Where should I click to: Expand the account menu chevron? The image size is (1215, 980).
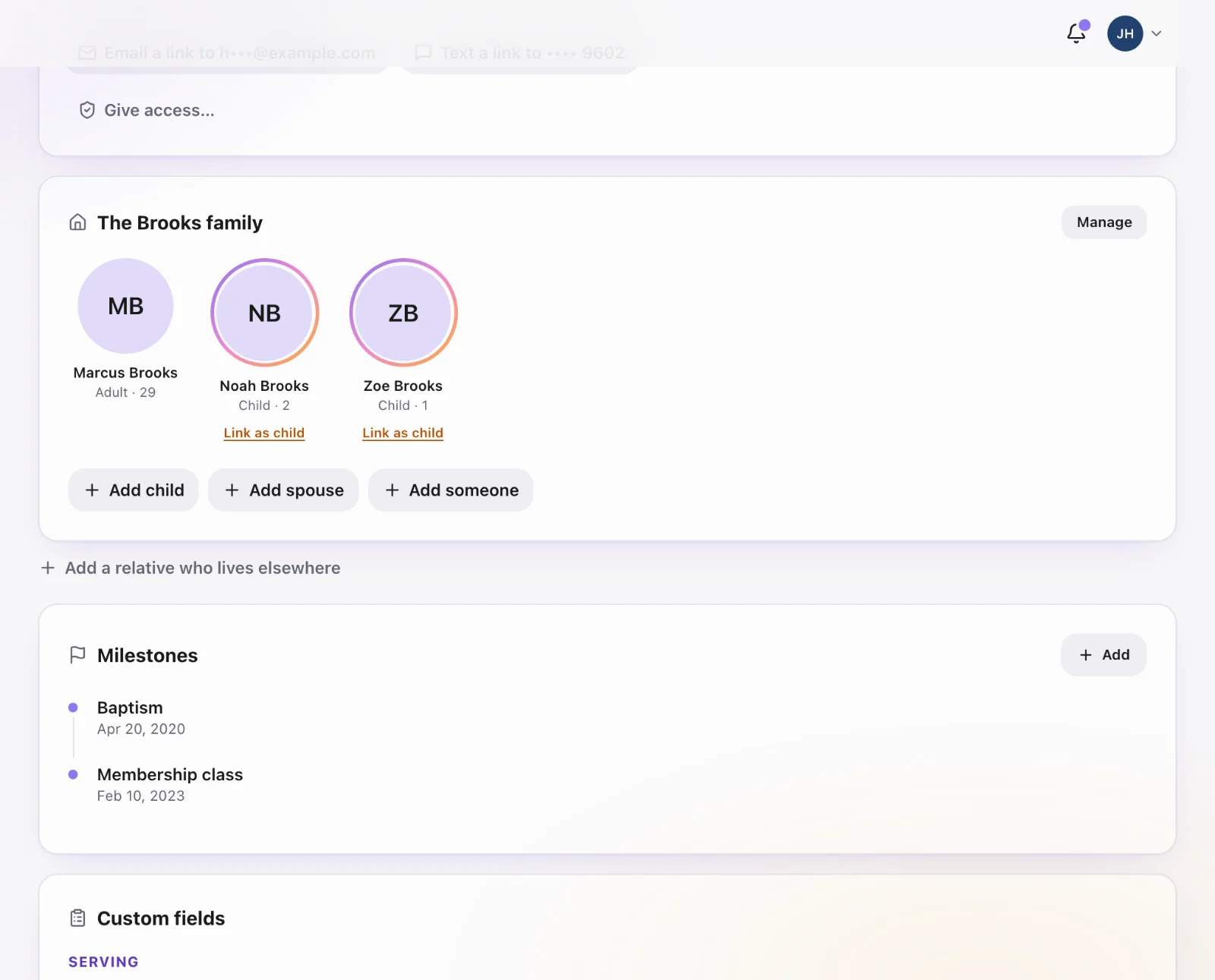coord(1157,33)
